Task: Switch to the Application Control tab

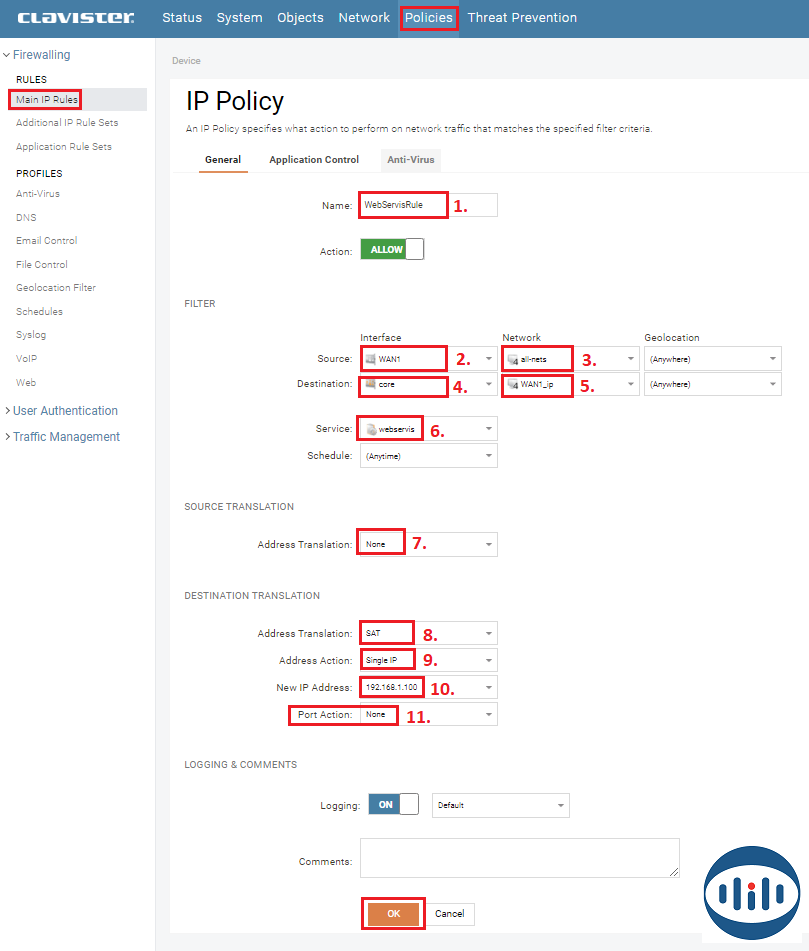Action: (x=314, y=160)
